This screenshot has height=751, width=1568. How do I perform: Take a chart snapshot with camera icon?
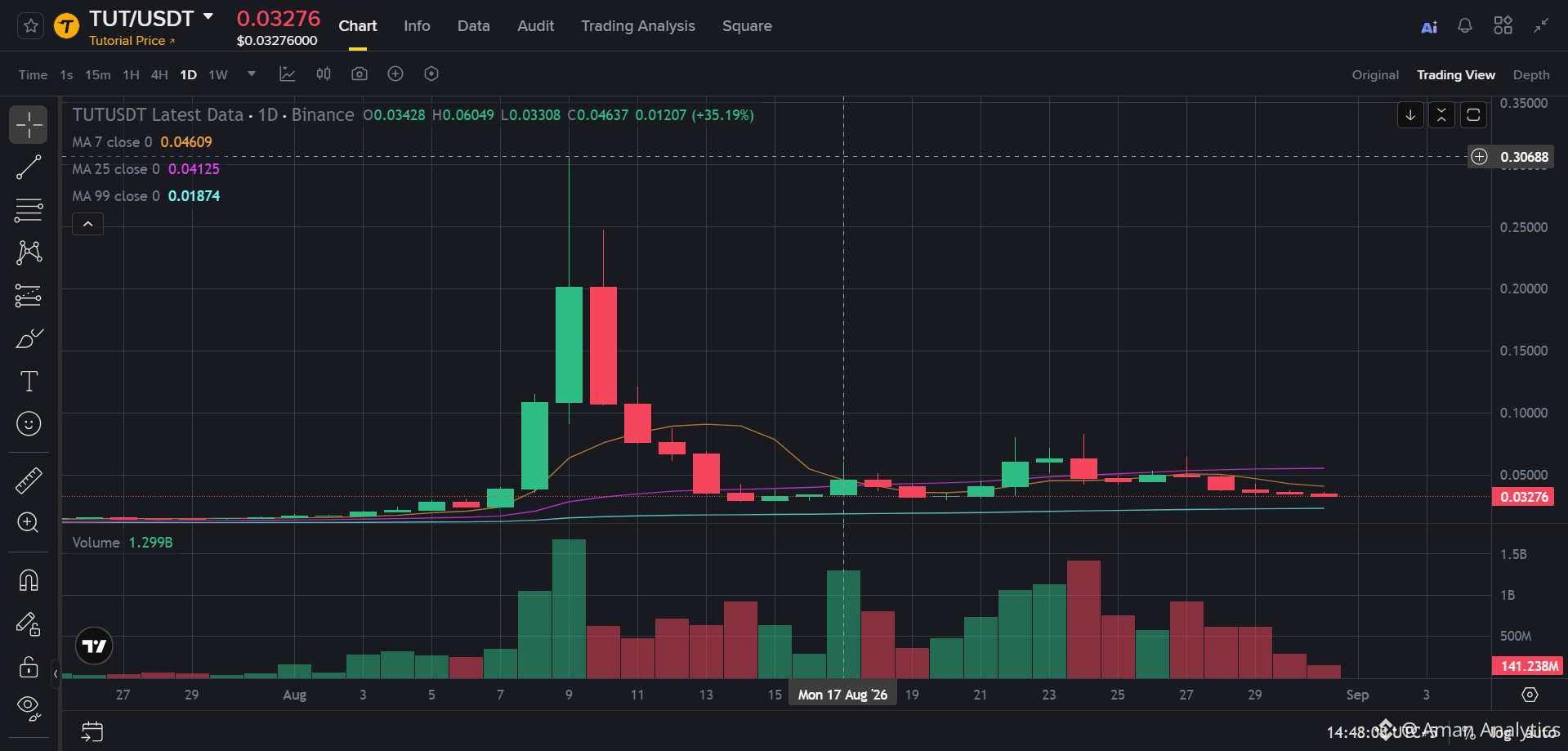pos(360,74)
